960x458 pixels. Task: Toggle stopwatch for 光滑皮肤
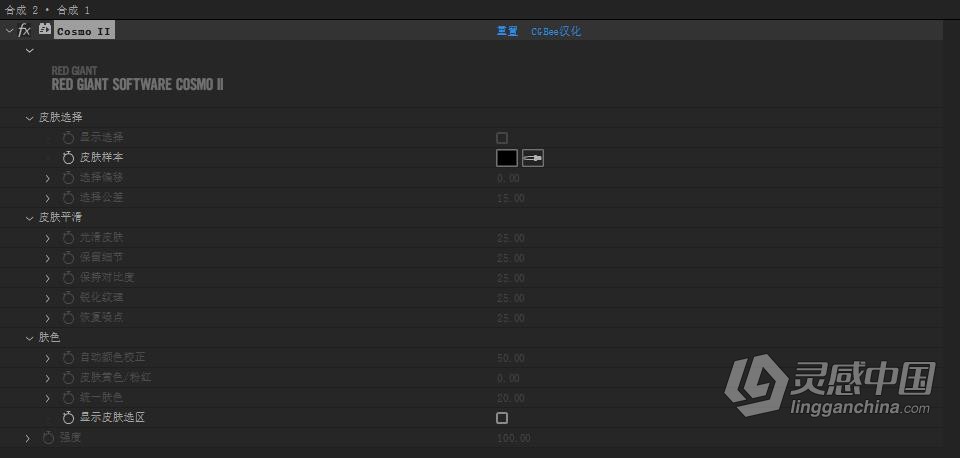pyautogui.click(x=69, y=238)
